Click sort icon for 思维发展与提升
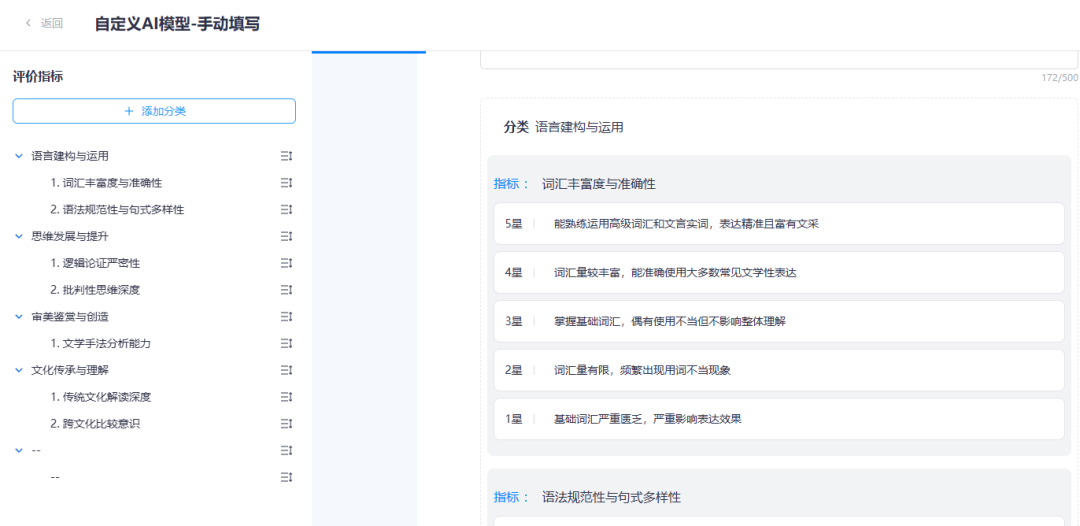The image size is (1080, 526). tap(287, 236)
